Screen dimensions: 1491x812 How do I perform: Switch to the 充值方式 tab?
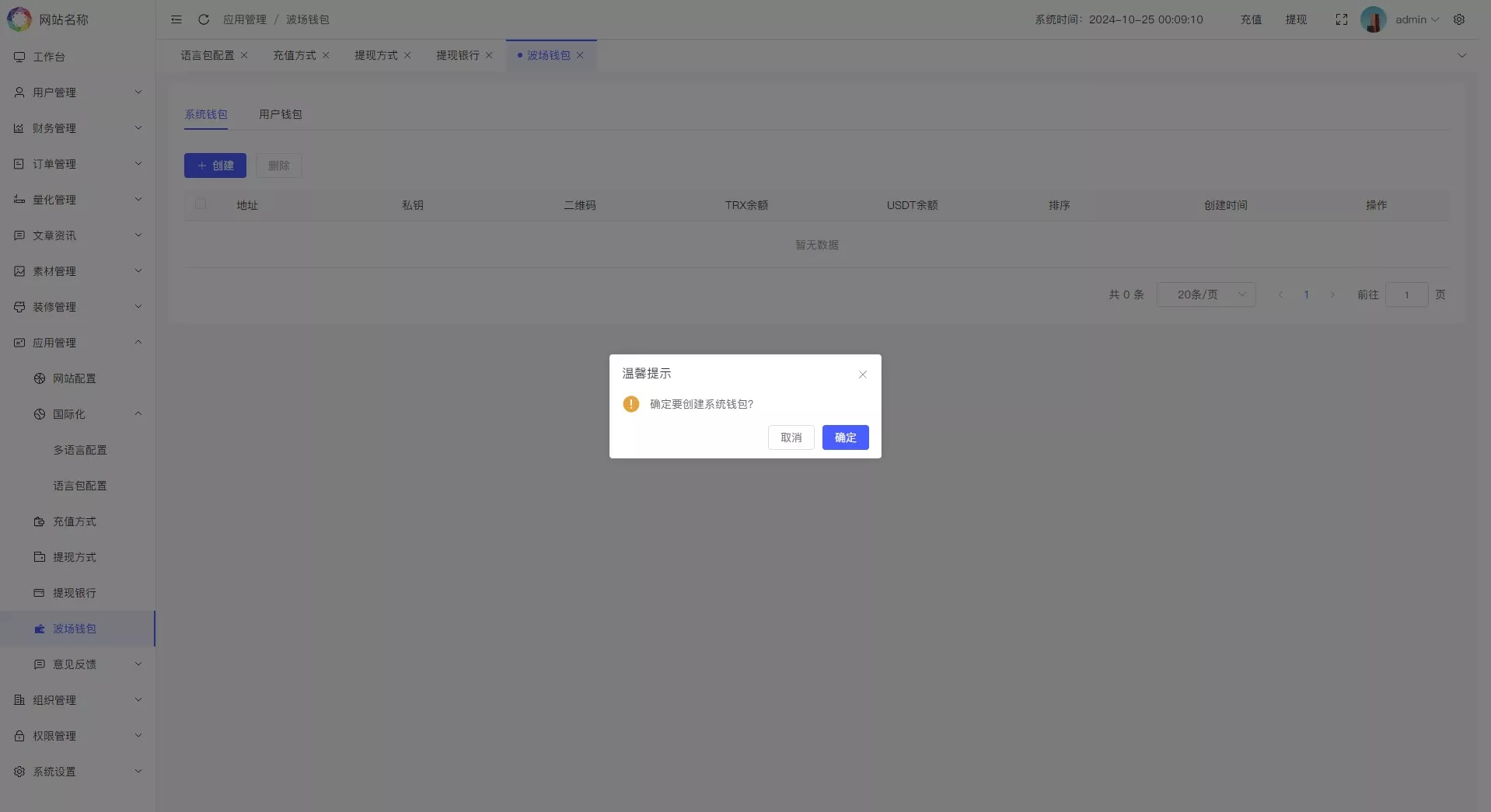293,55
